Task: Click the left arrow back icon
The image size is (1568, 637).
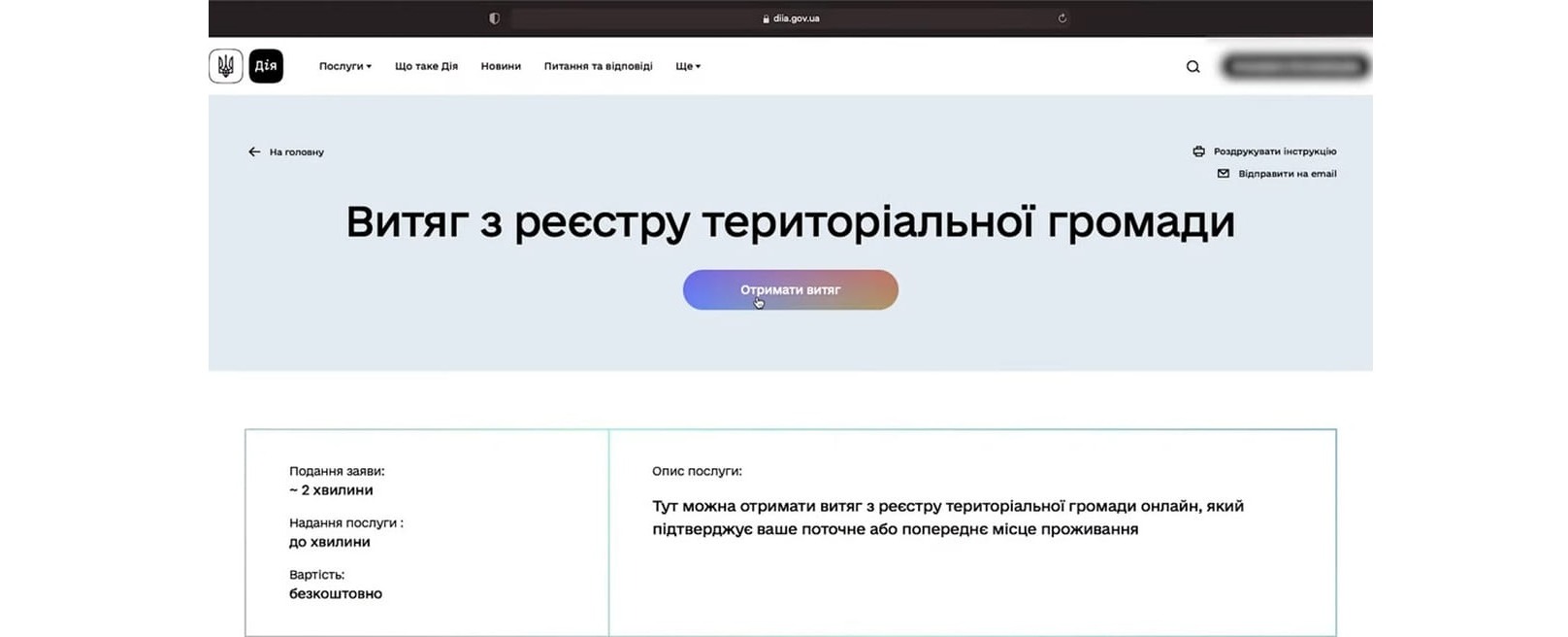Action: [x=254, y=151]
